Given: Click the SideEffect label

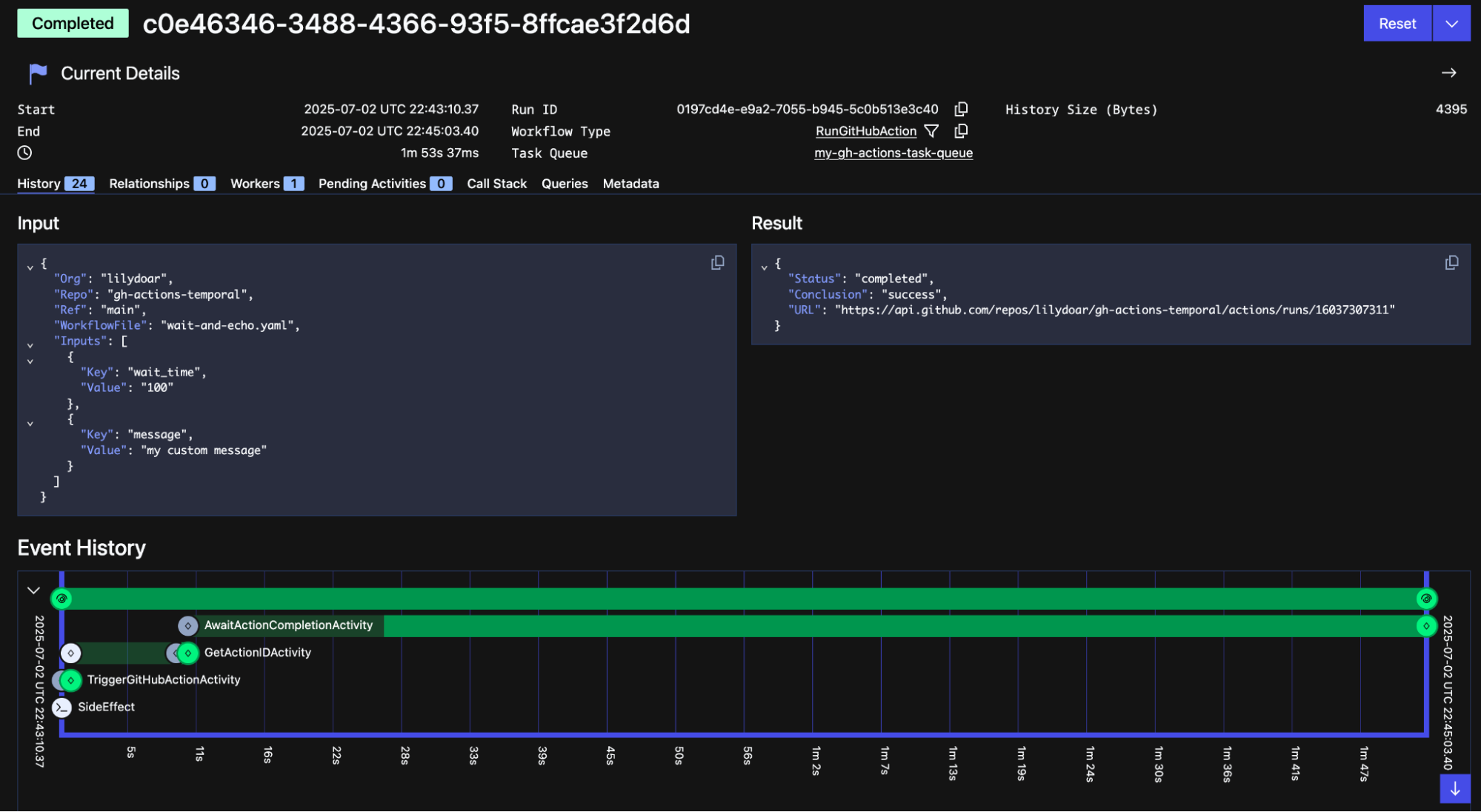Looking at the screenshot, I should coord(106,708).
